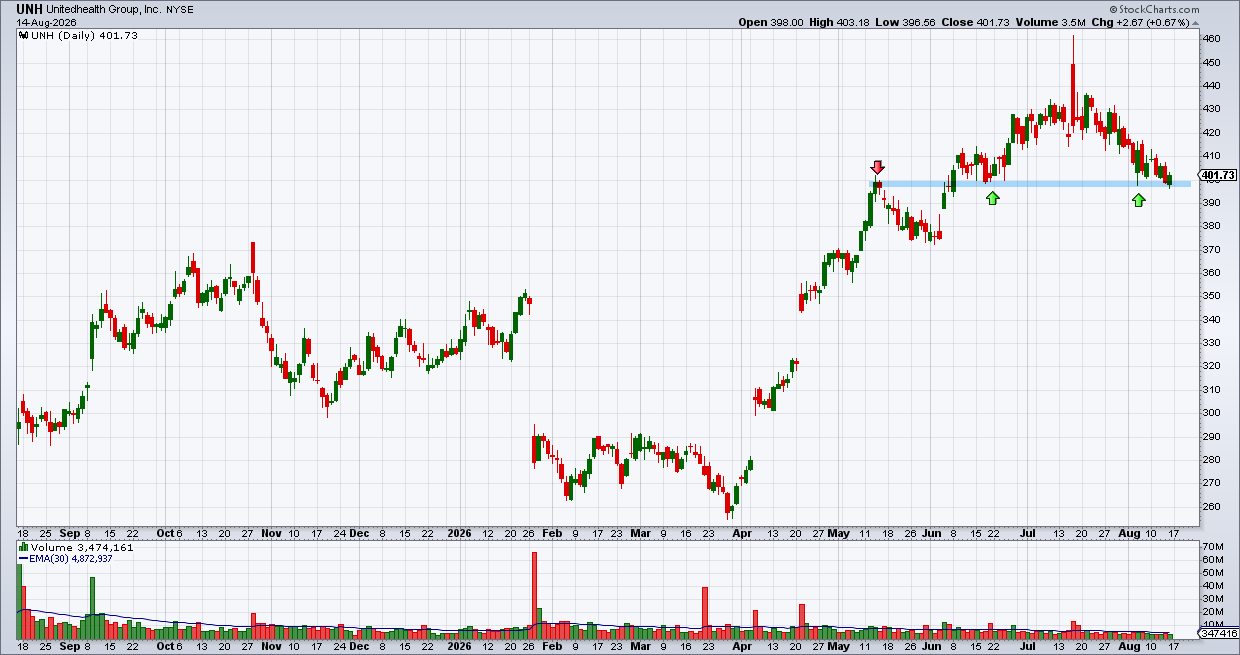Click the 40M volume axis label

coord(1213,586)
